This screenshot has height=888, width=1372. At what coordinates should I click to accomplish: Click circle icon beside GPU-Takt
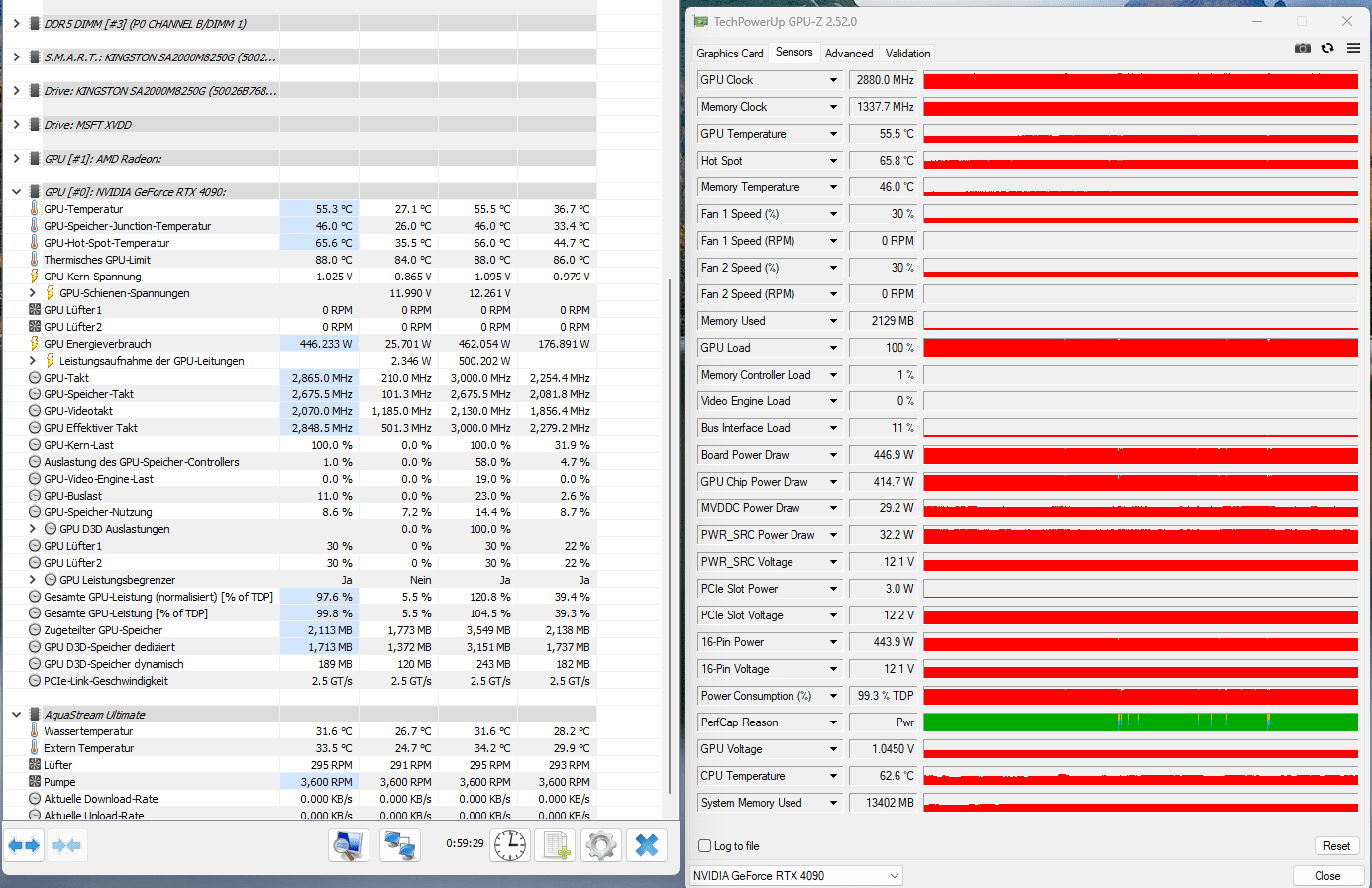click(x=34, y=378)
